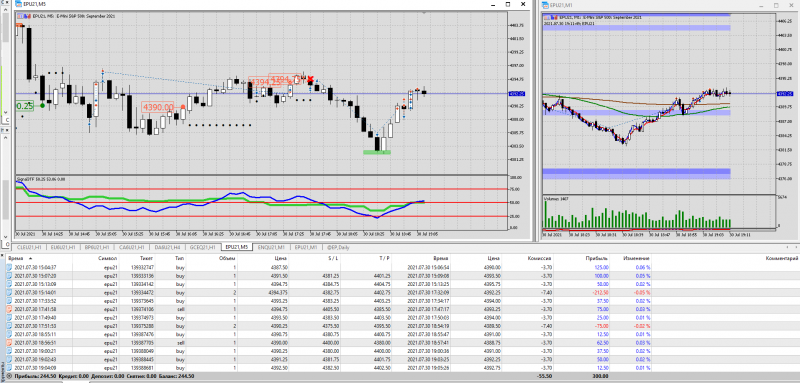Image resolution: width=800 pixels, height=383 pixels.
Task: Click the green 0.25 trade label
Action: tap(25, 106)
